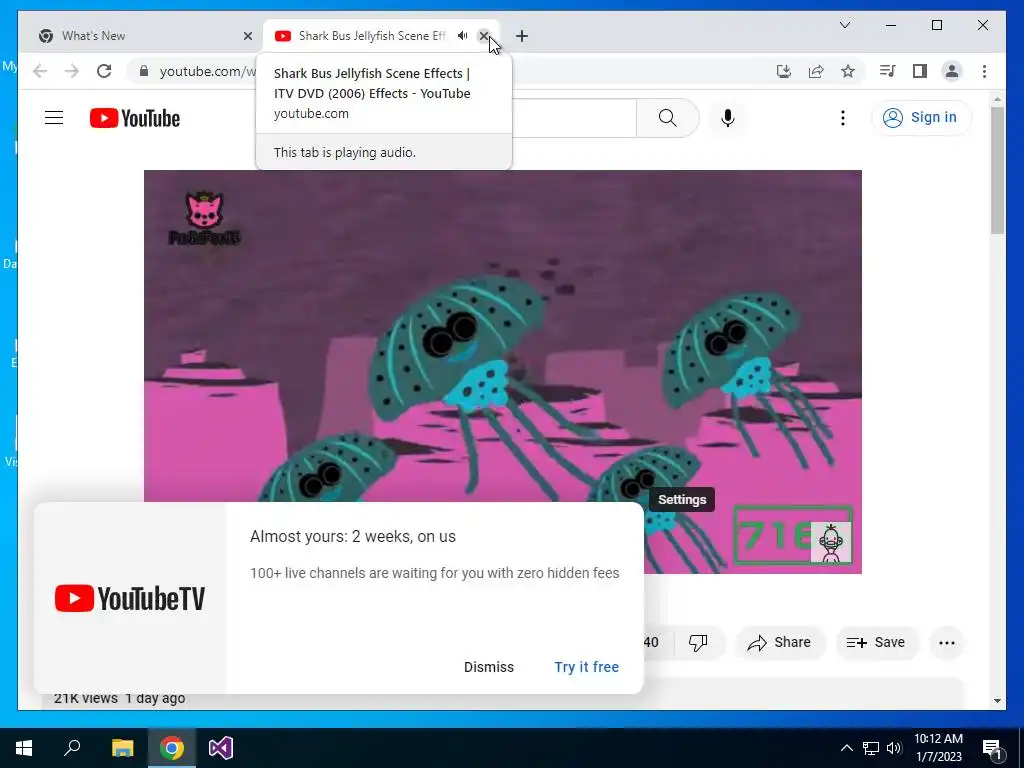1024x768 pixels.
Task: Open a new Chrome tab
Action: coord(521,36)
